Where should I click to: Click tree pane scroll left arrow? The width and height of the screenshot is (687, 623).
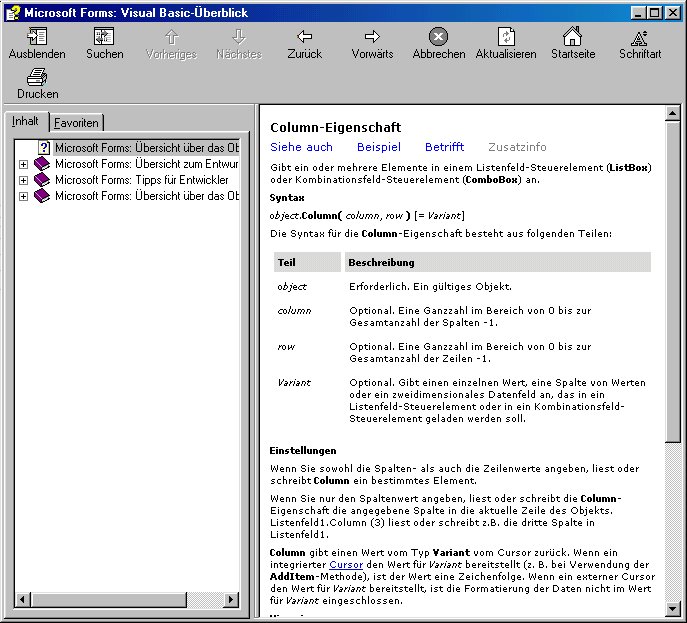tap(23, 599)
